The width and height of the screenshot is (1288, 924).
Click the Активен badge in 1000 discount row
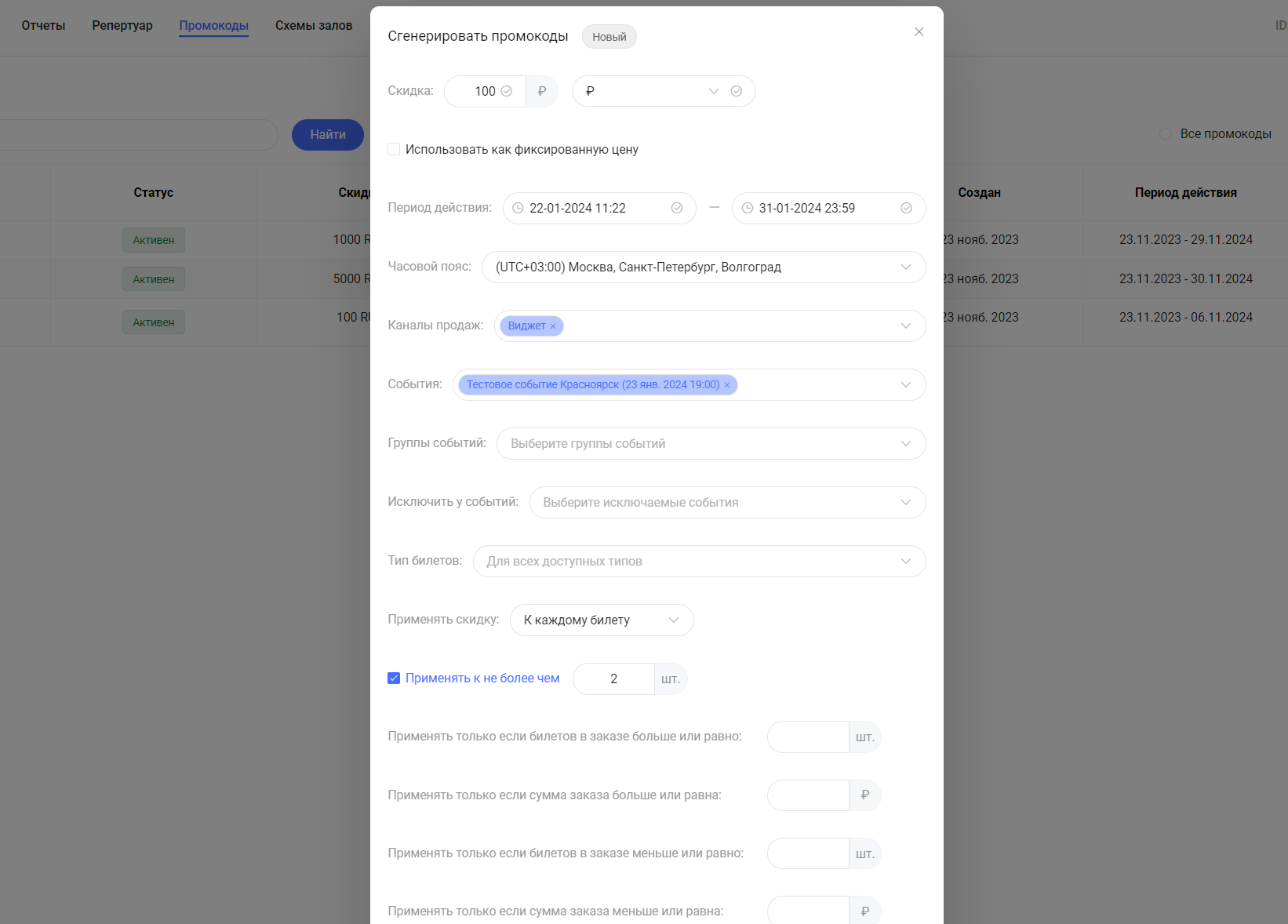pyautogui.click(x=154, y=240)
